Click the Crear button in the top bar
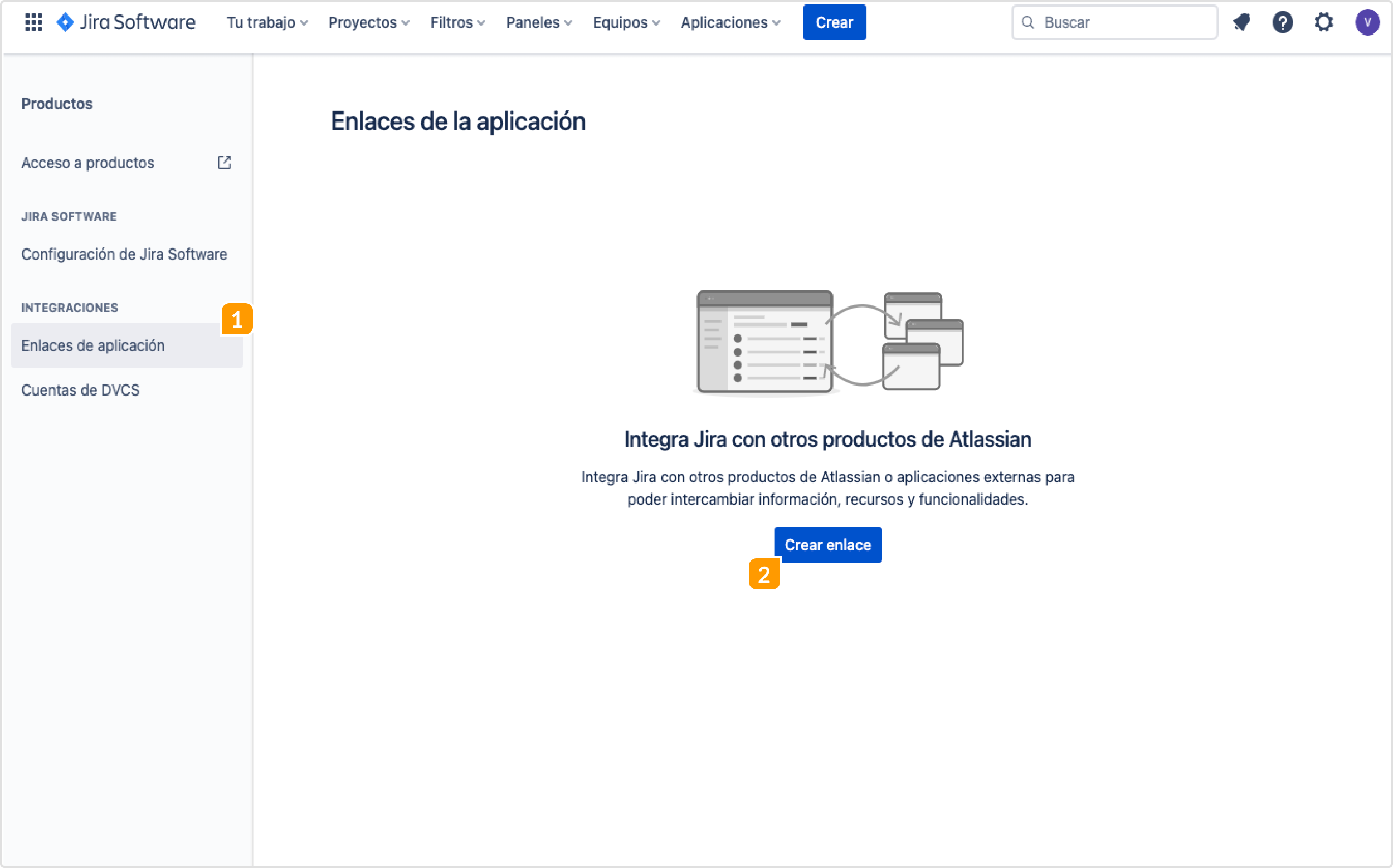The height and width of the screenshot is (868, 1393). point(834,22)
